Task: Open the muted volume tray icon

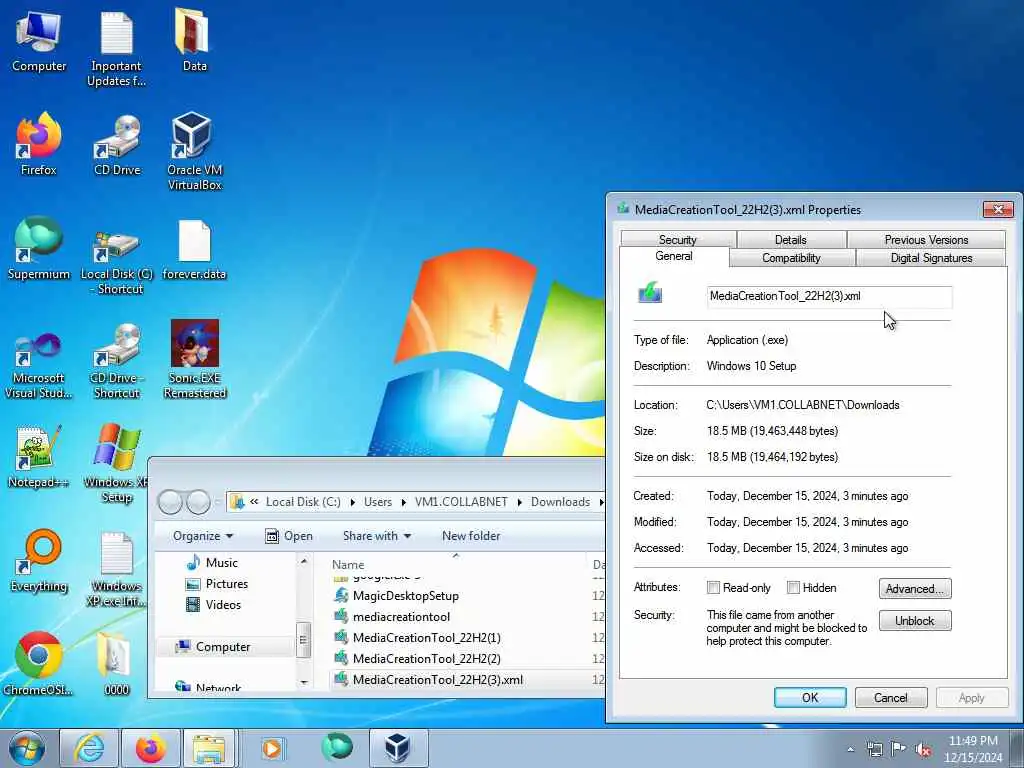Action: pyautogui.click(x=923, y=750)
